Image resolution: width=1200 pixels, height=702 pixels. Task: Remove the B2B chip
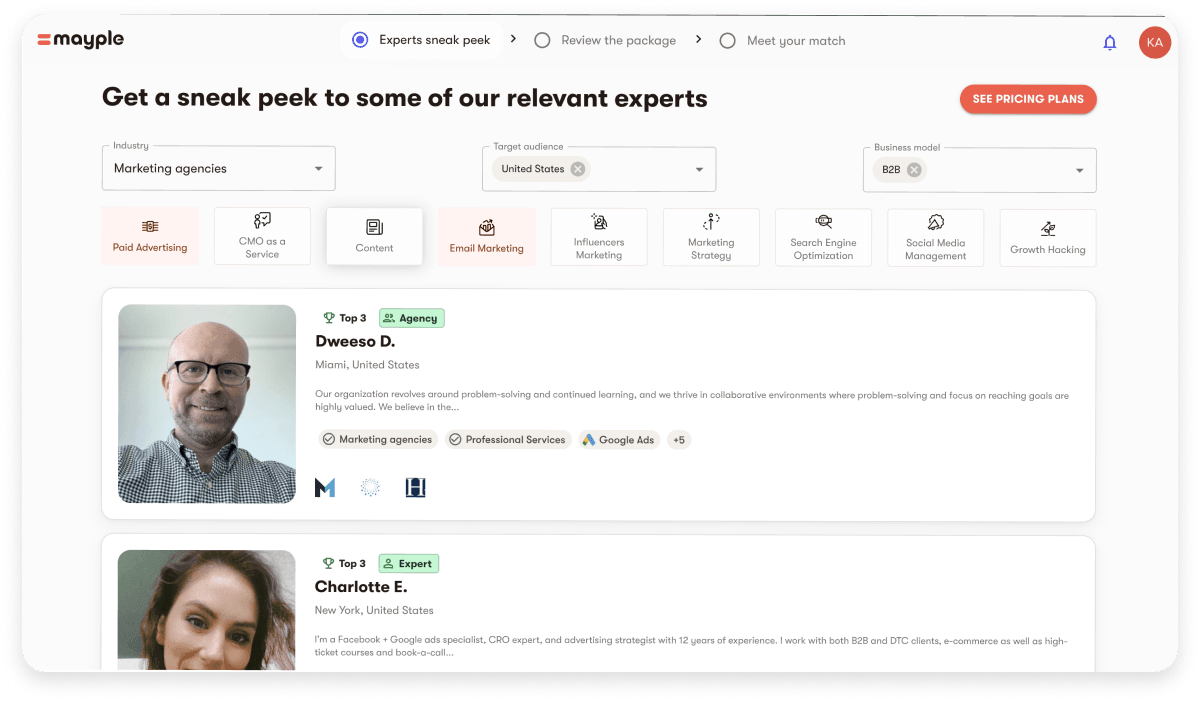(x=914, y=170)
